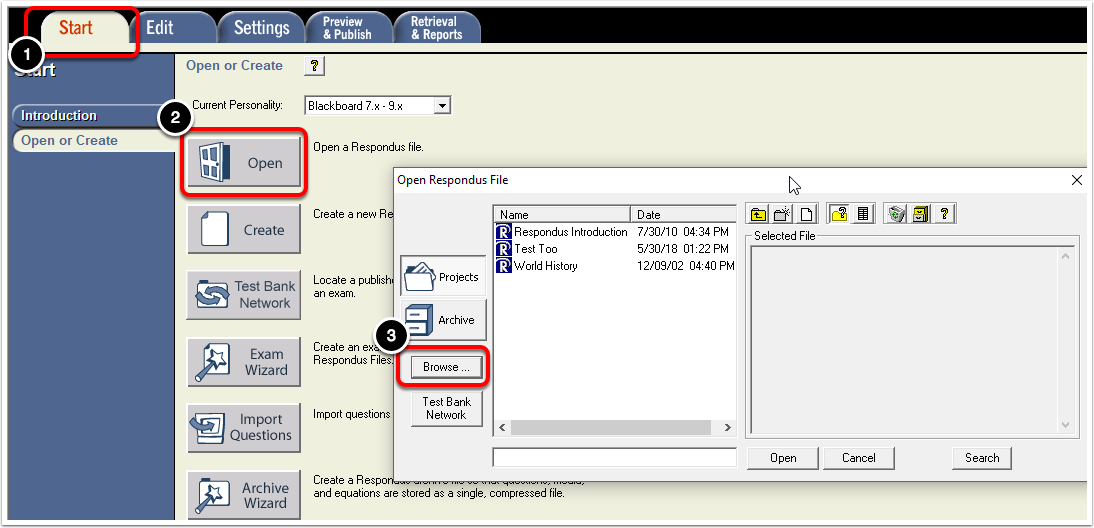1094x528 pixels.
Task: Close the Open Respondus File dialog
Action: pyautogui.click(x=1076, y=180)
